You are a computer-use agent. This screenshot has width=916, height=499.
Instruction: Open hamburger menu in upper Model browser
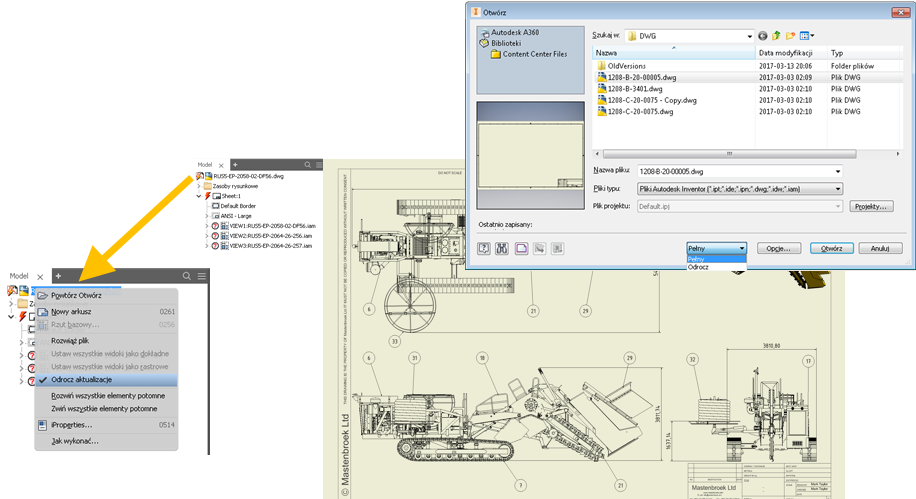tap(319, 165)
